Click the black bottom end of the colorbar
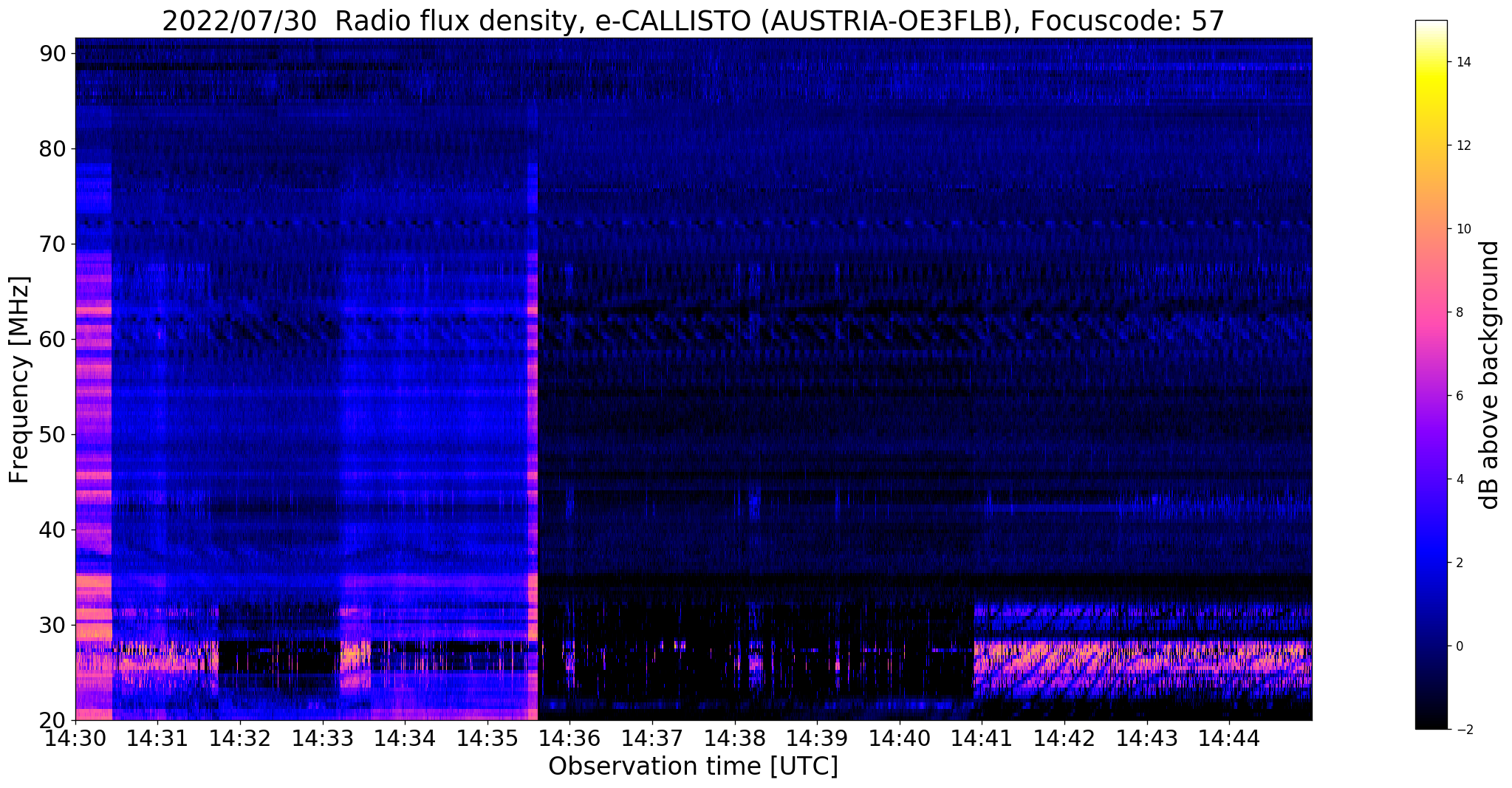This screenshot has height=788, width=1512. coord(1431,722)
